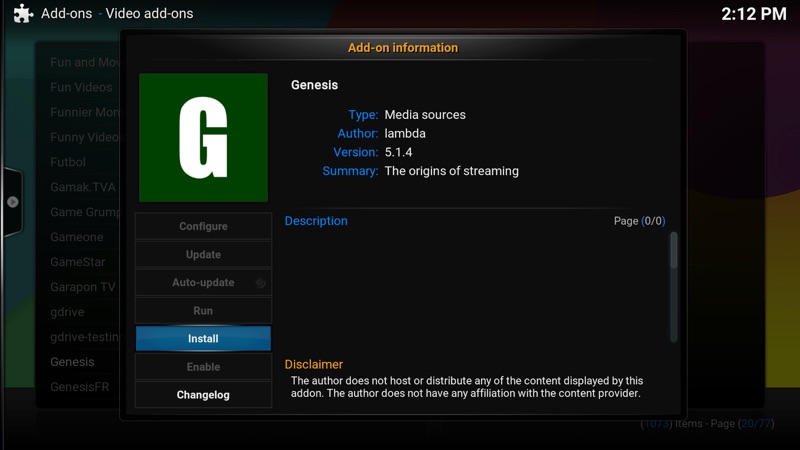Screen dimensions: 800x450
Task: Click the Media sources type value
Action: [x=425, y=115]
